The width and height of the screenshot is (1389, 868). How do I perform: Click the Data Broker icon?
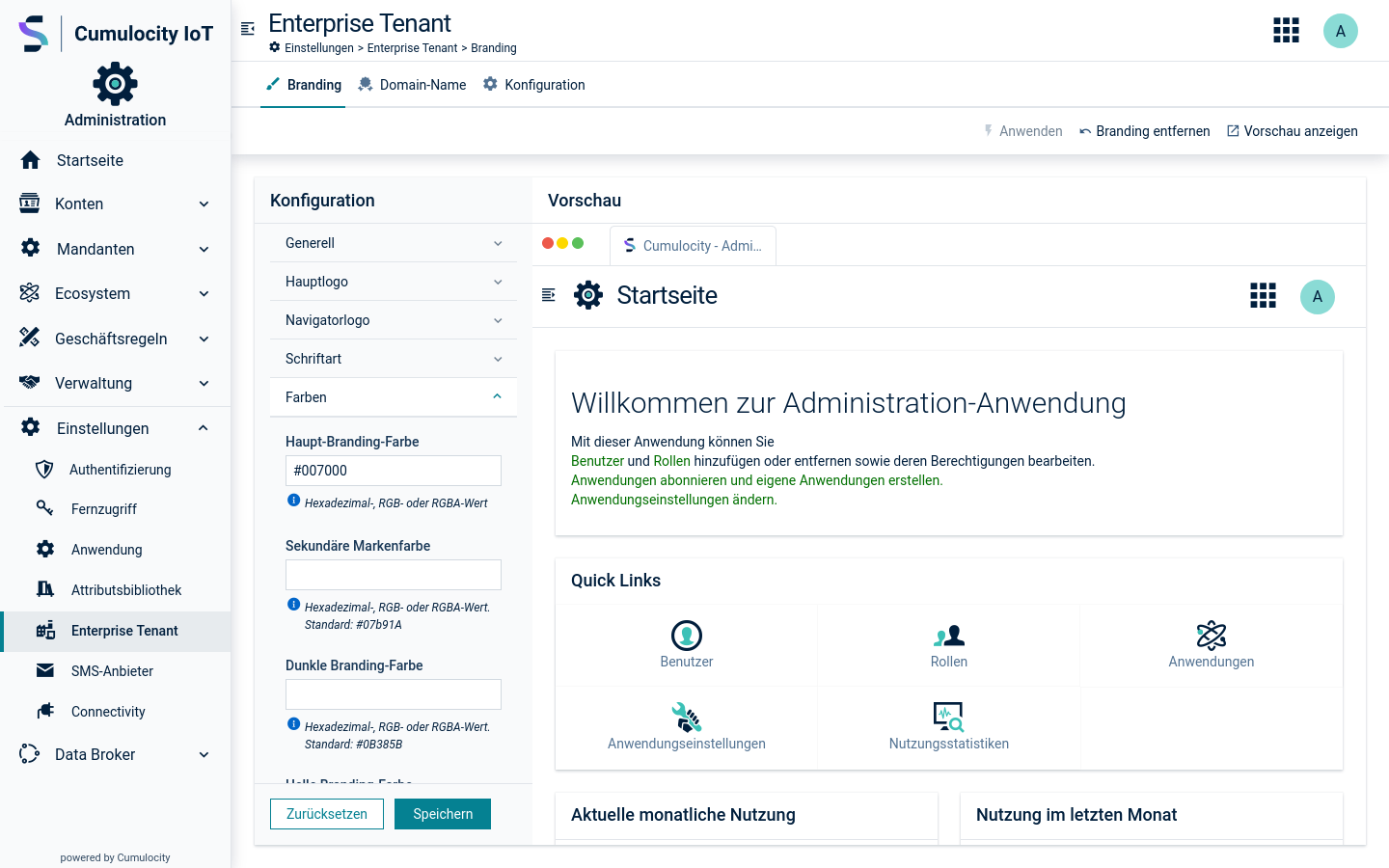30,754
